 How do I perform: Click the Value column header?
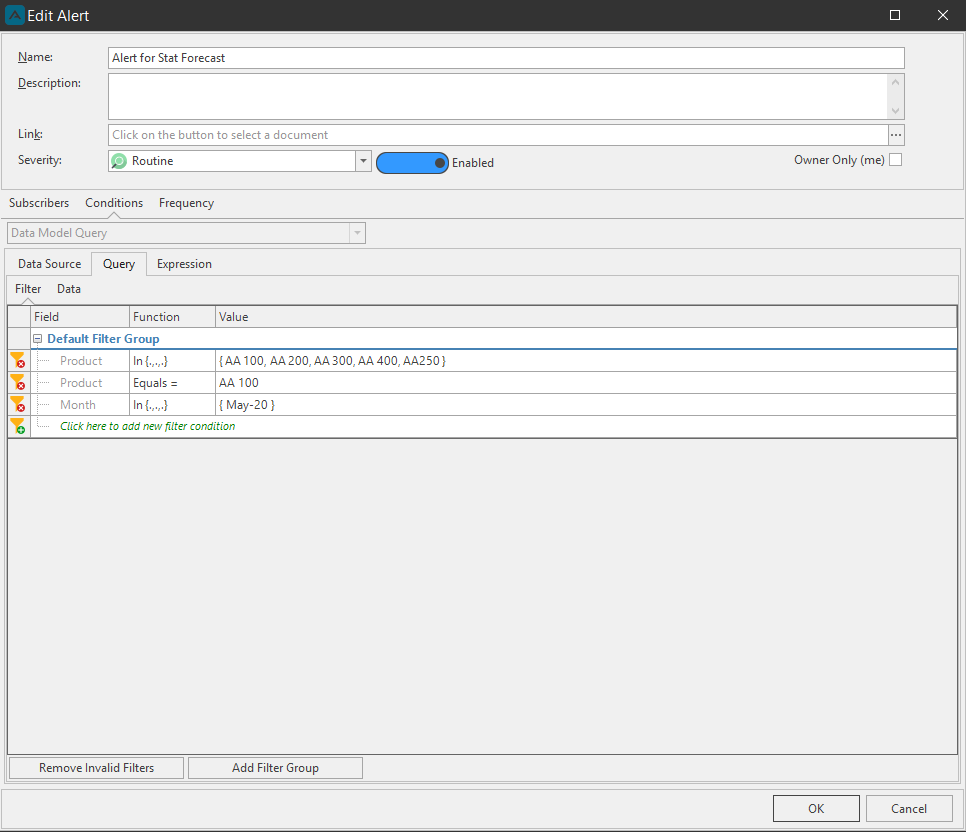(x=586, y=317)
